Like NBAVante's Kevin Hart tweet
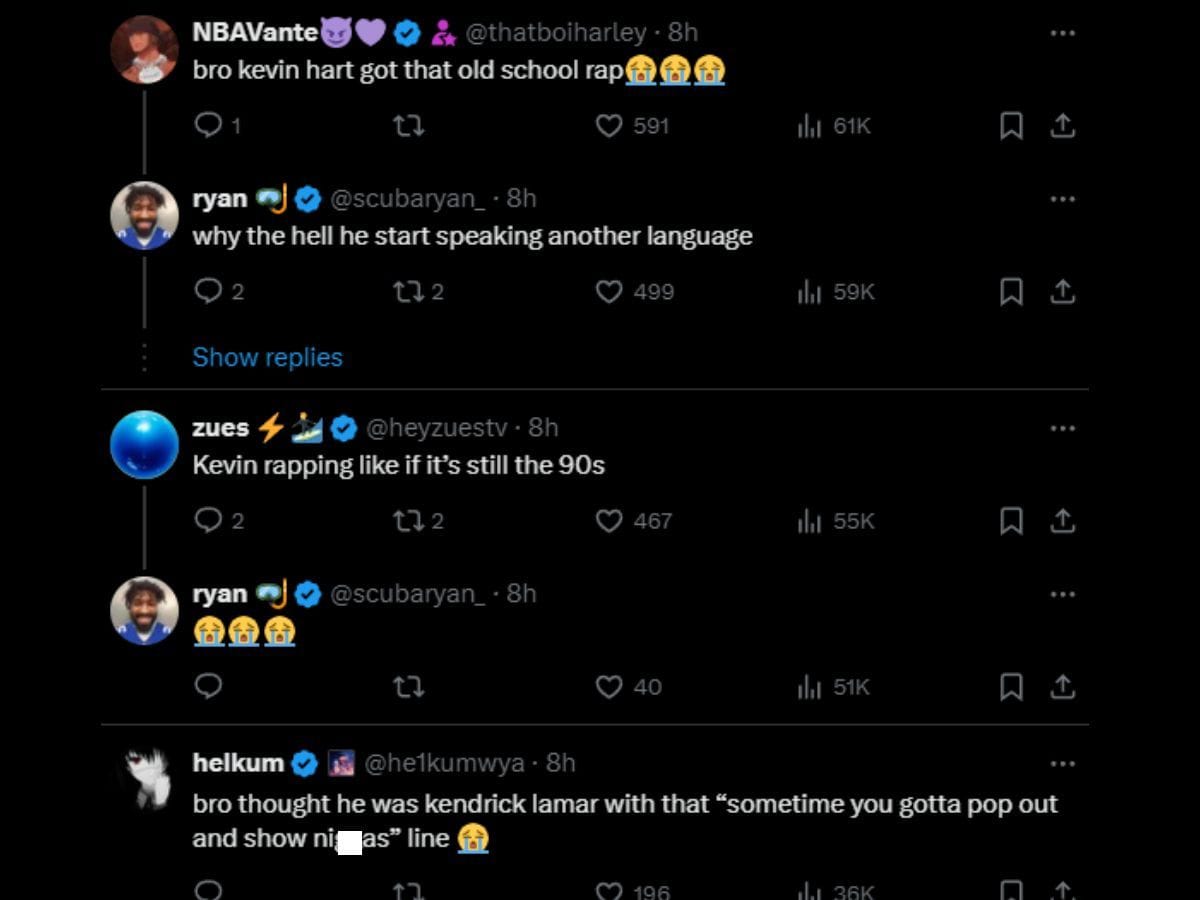This screenshot has height=900, width=1200. click(x=610, y=126)
